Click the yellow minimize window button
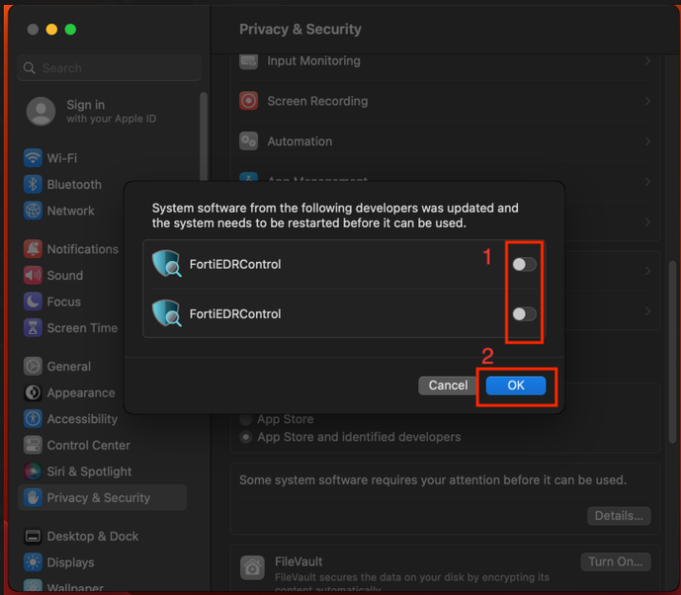Image resolution: width=681 pixels, height=595 pixels. click(x=51, y=30)
